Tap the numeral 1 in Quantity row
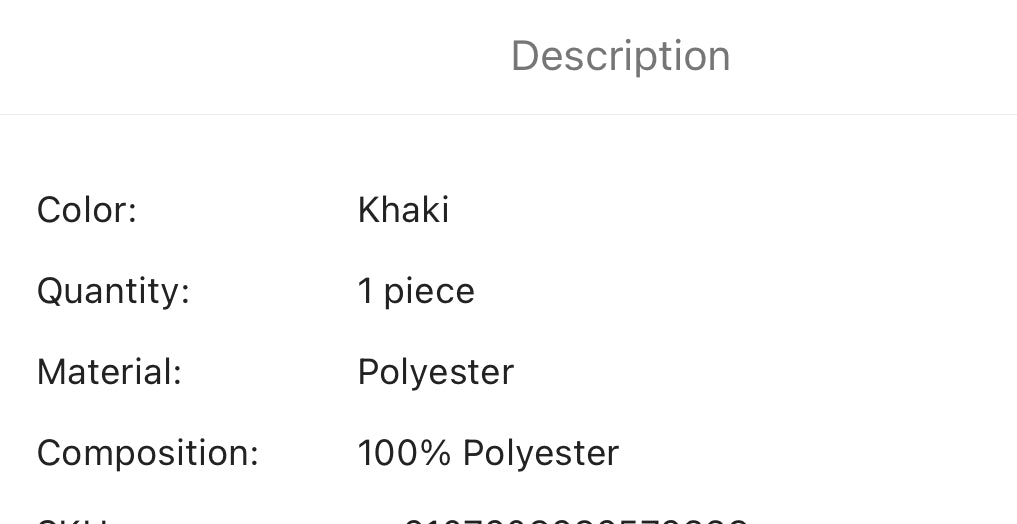The width and height of the screenshot is (1017, 524). [366, 291]
